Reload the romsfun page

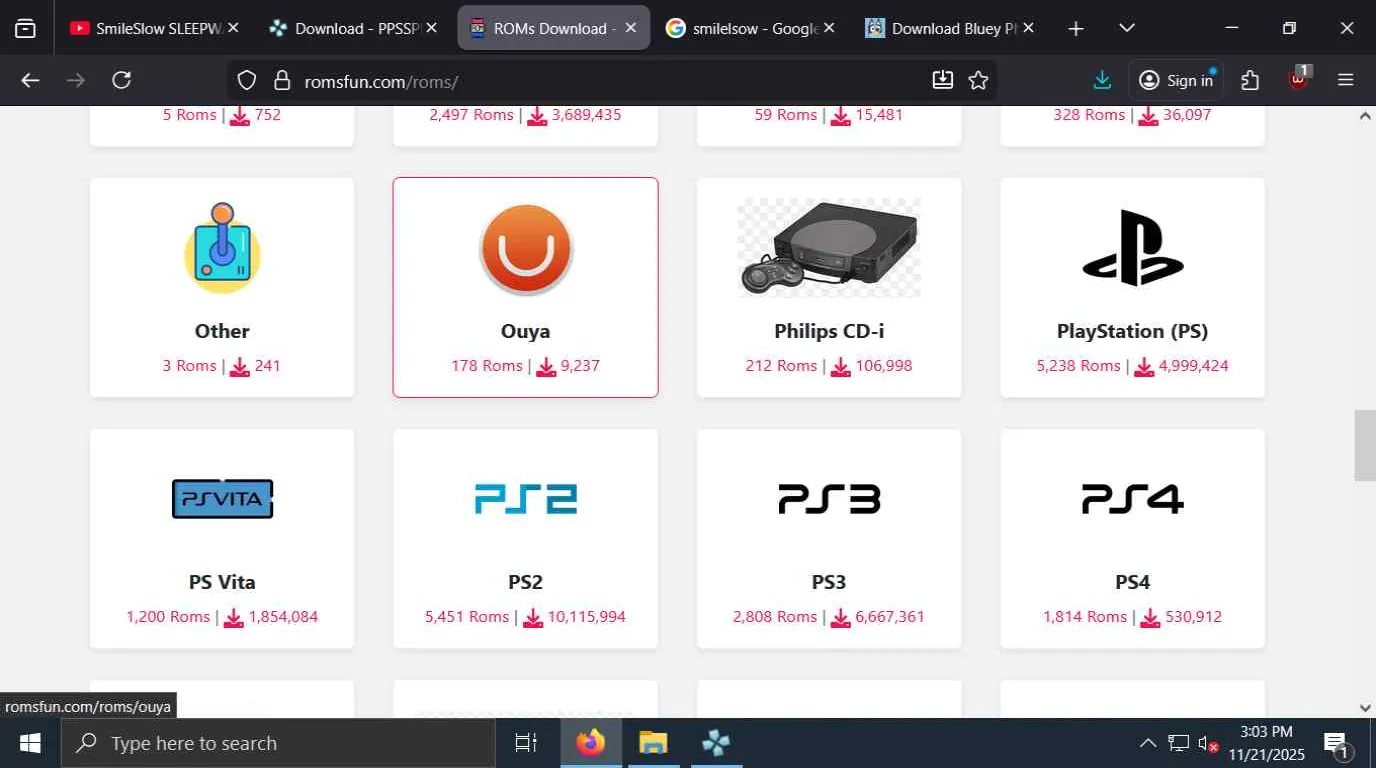click(x=121, y=80)
